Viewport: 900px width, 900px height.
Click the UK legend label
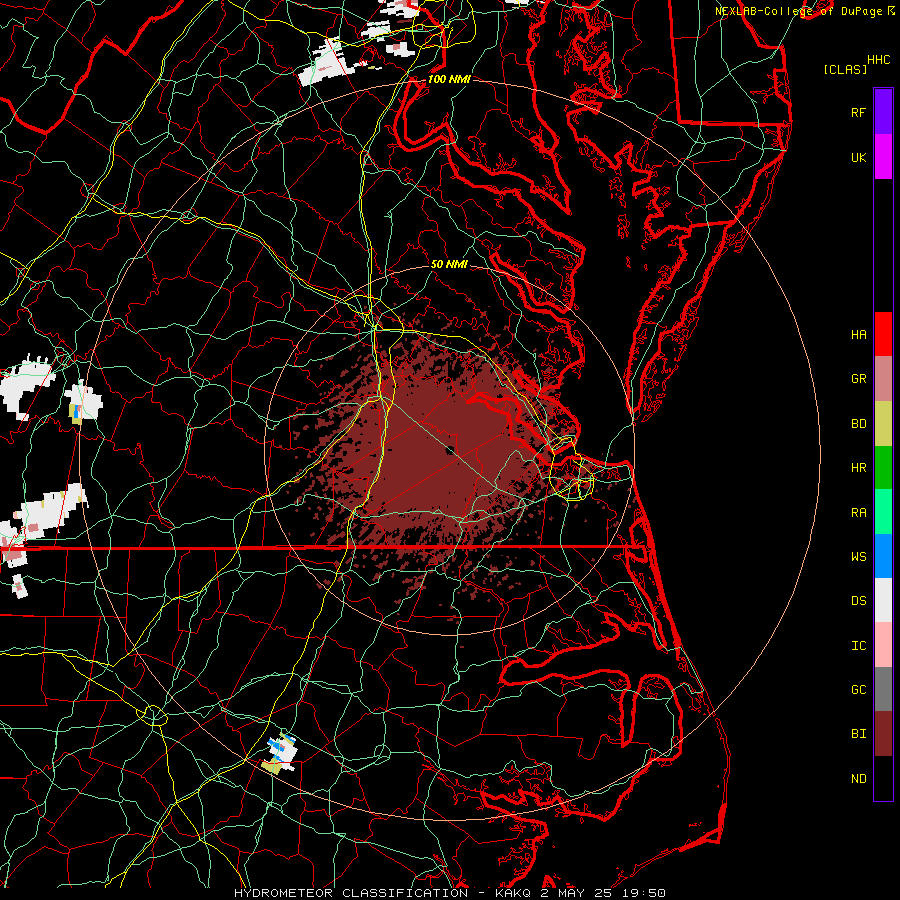pyautogui.click(x=858, y=157)
